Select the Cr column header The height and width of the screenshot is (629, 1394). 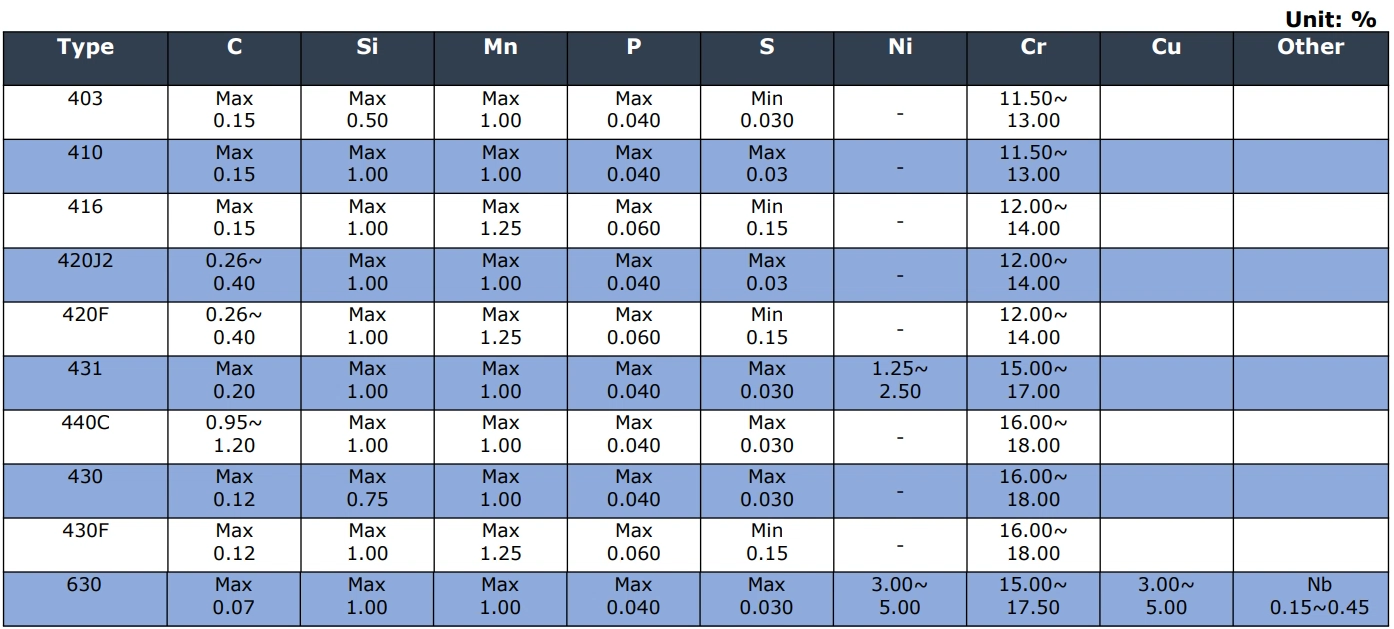point(1033,47)
